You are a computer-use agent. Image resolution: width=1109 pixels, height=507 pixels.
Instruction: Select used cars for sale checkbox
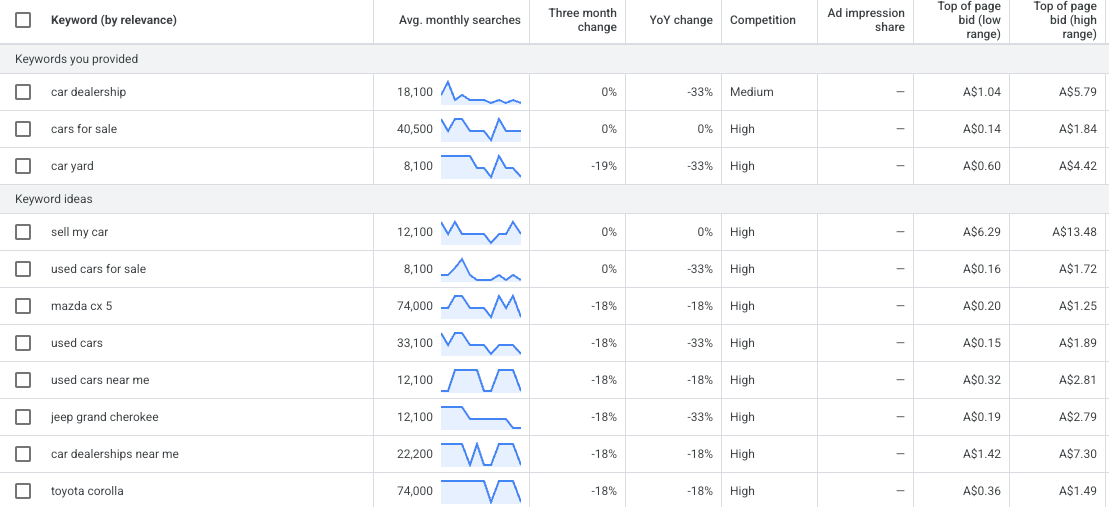tap(23, 269)
